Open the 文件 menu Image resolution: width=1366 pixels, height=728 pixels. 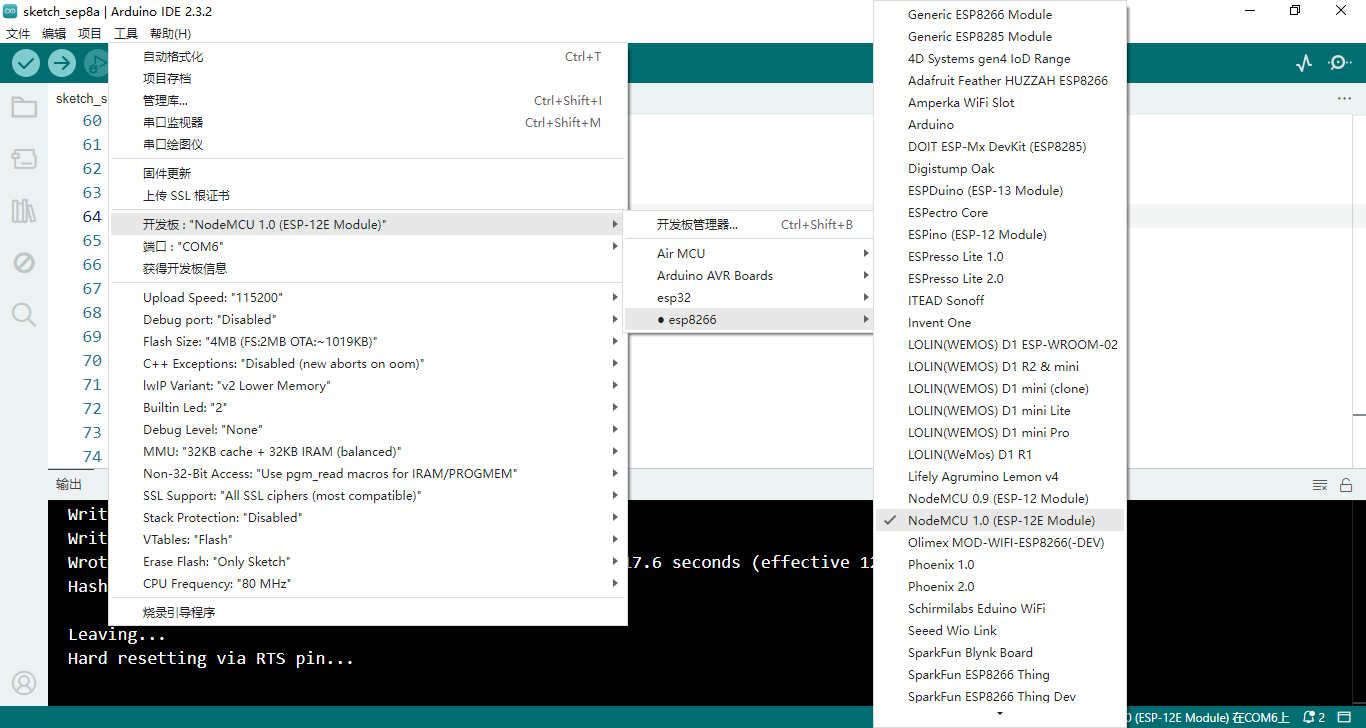coord(18,34)
